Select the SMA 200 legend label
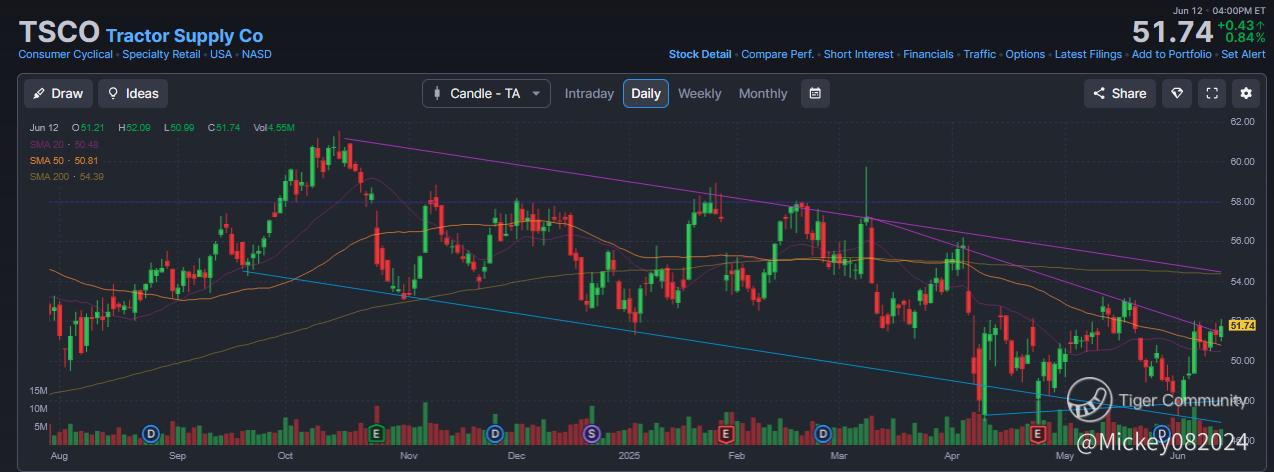 pyautogui.click(x=67, y=176)
